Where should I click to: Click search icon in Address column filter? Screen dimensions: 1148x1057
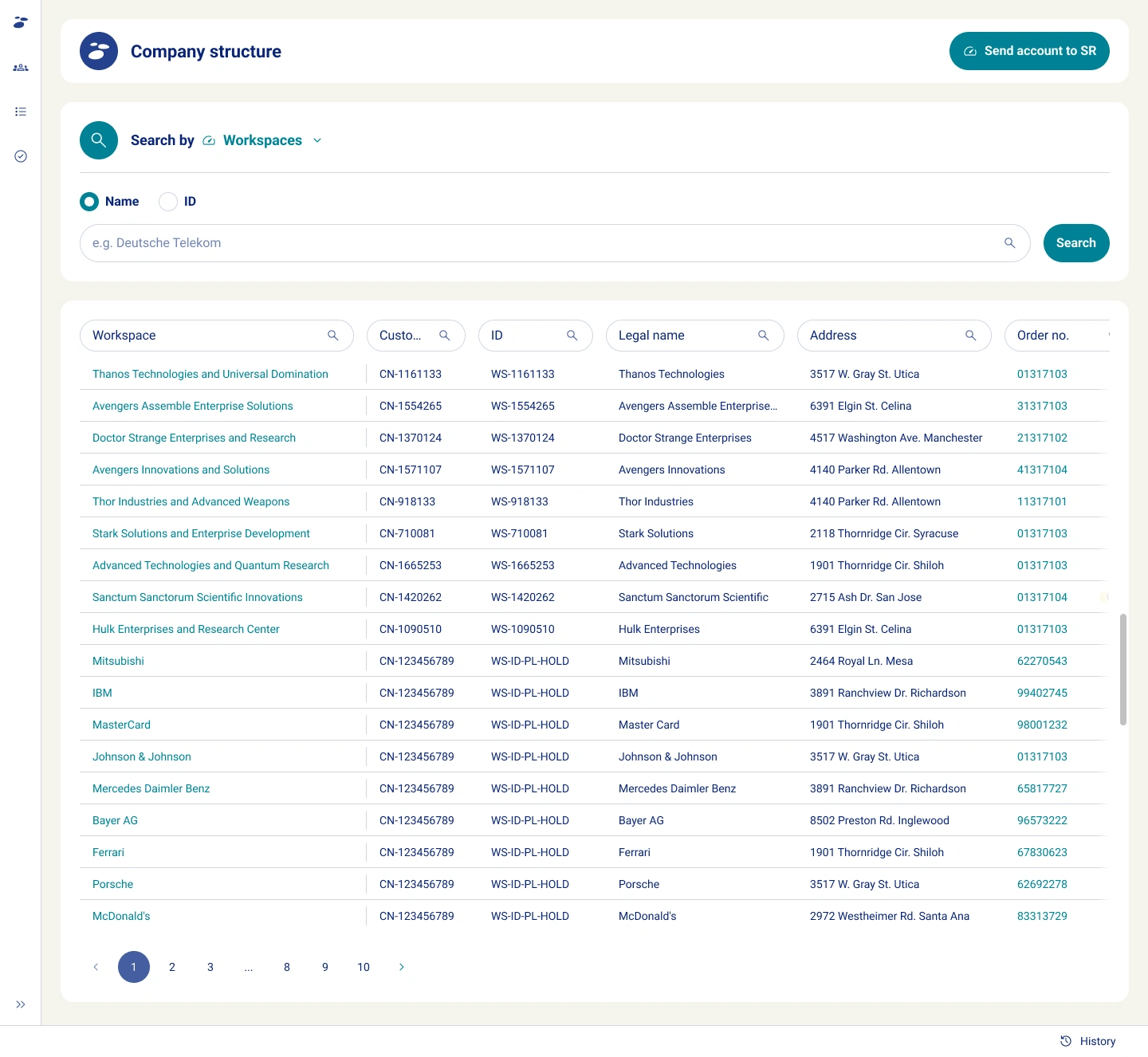click(x=970, y=336)
